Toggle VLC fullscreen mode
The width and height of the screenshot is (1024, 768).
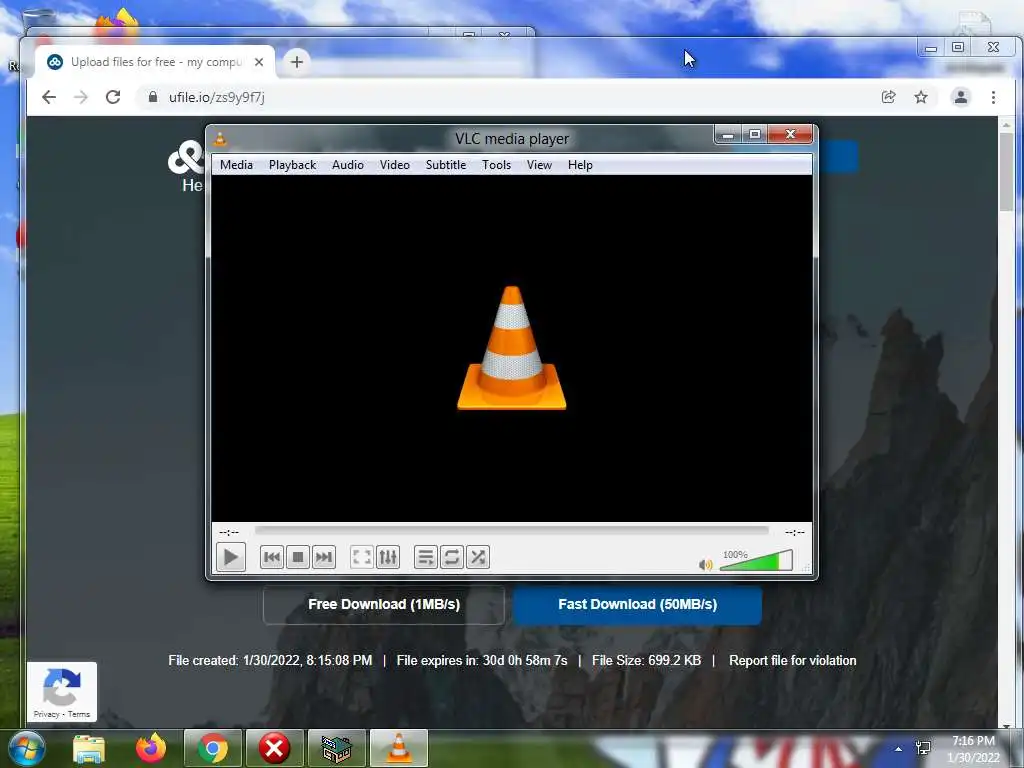point(362,557)
